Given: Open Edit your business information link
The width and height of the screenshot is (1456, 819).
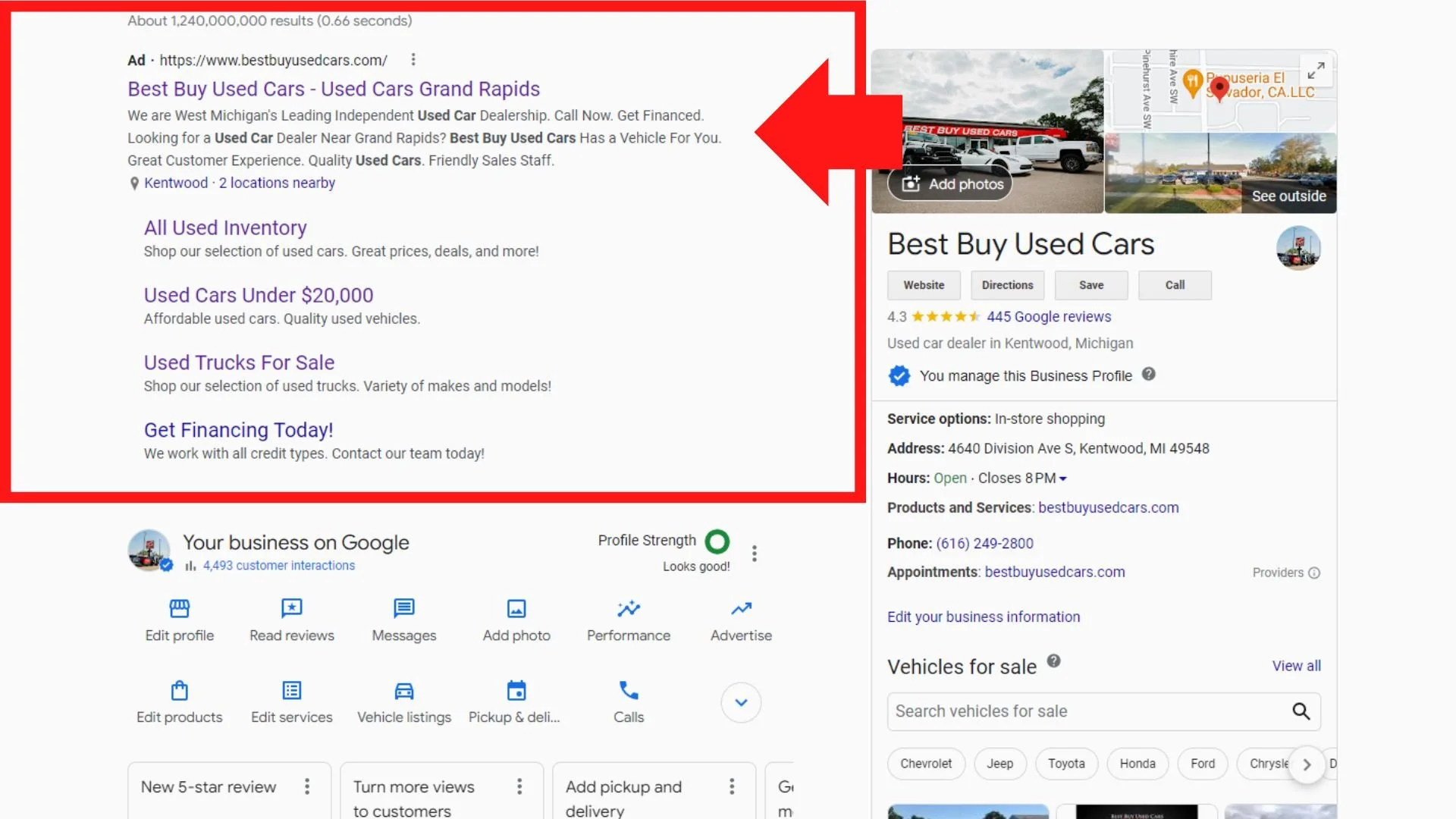Looking at the screenshot, I should coord(983,617).
